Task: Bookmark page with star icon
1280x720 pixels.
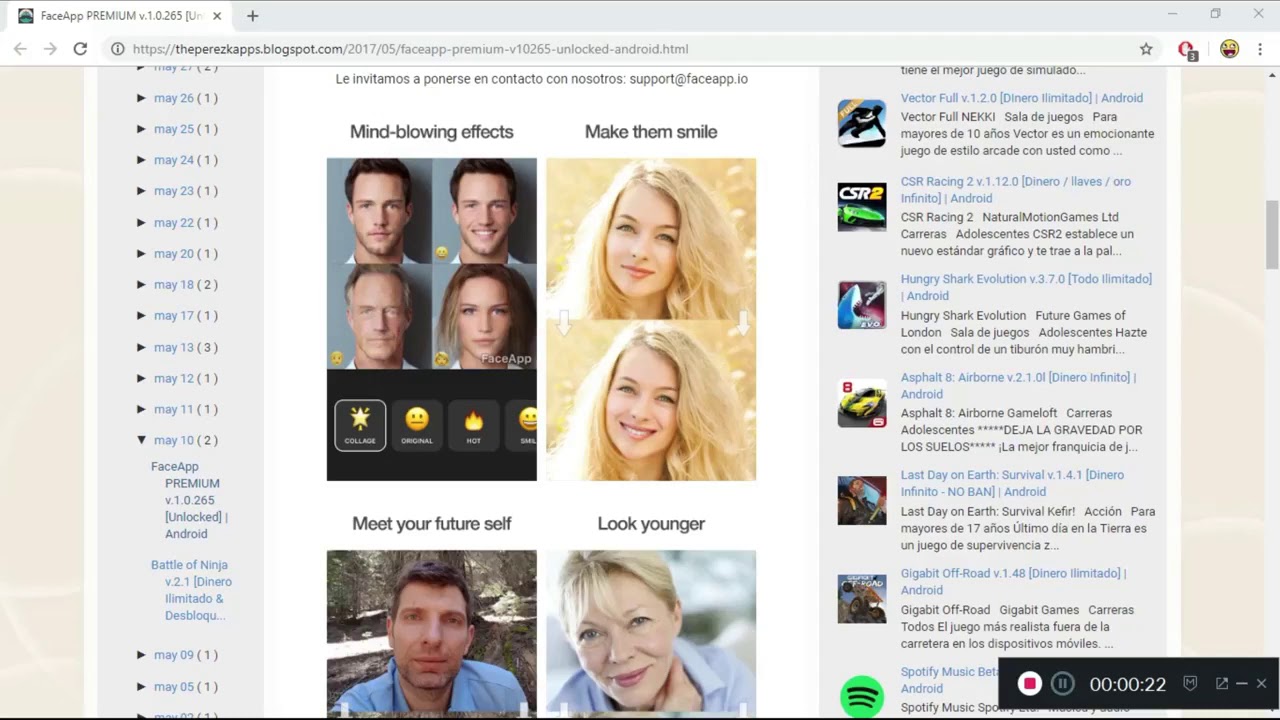Action: pos(1146,49)
